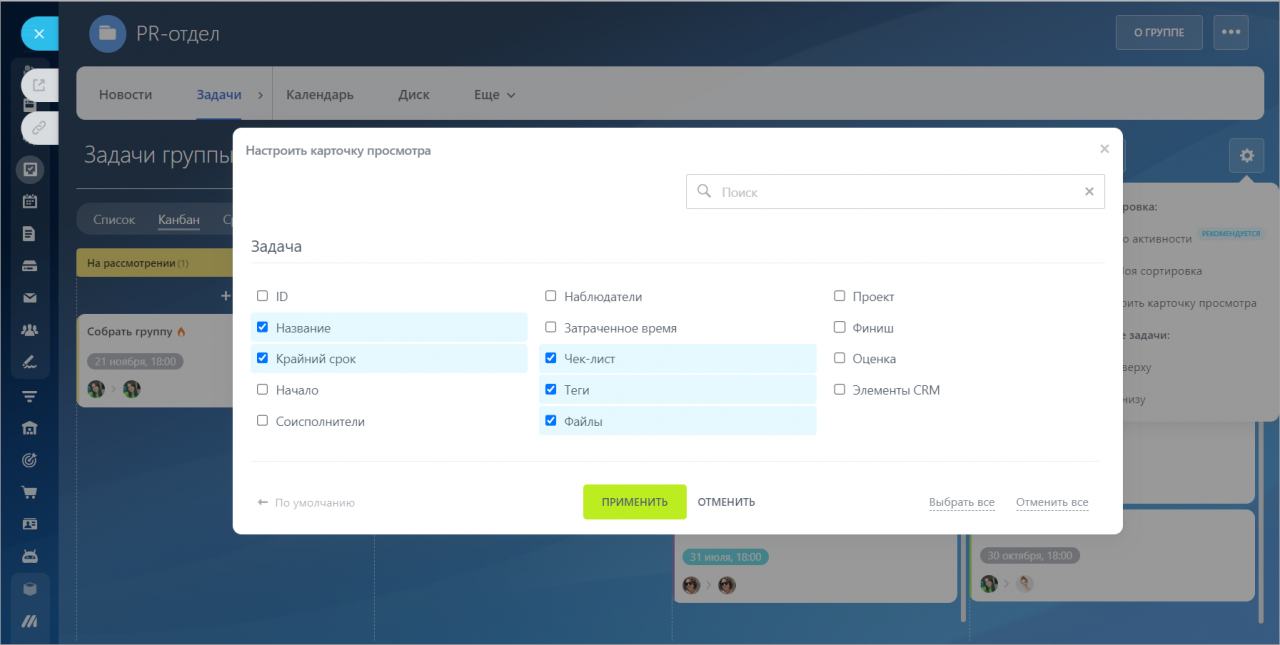Open the shopping cart sidebar icon
The width and height of the screenshot is (1280, 645).
[x=30, y=492]
